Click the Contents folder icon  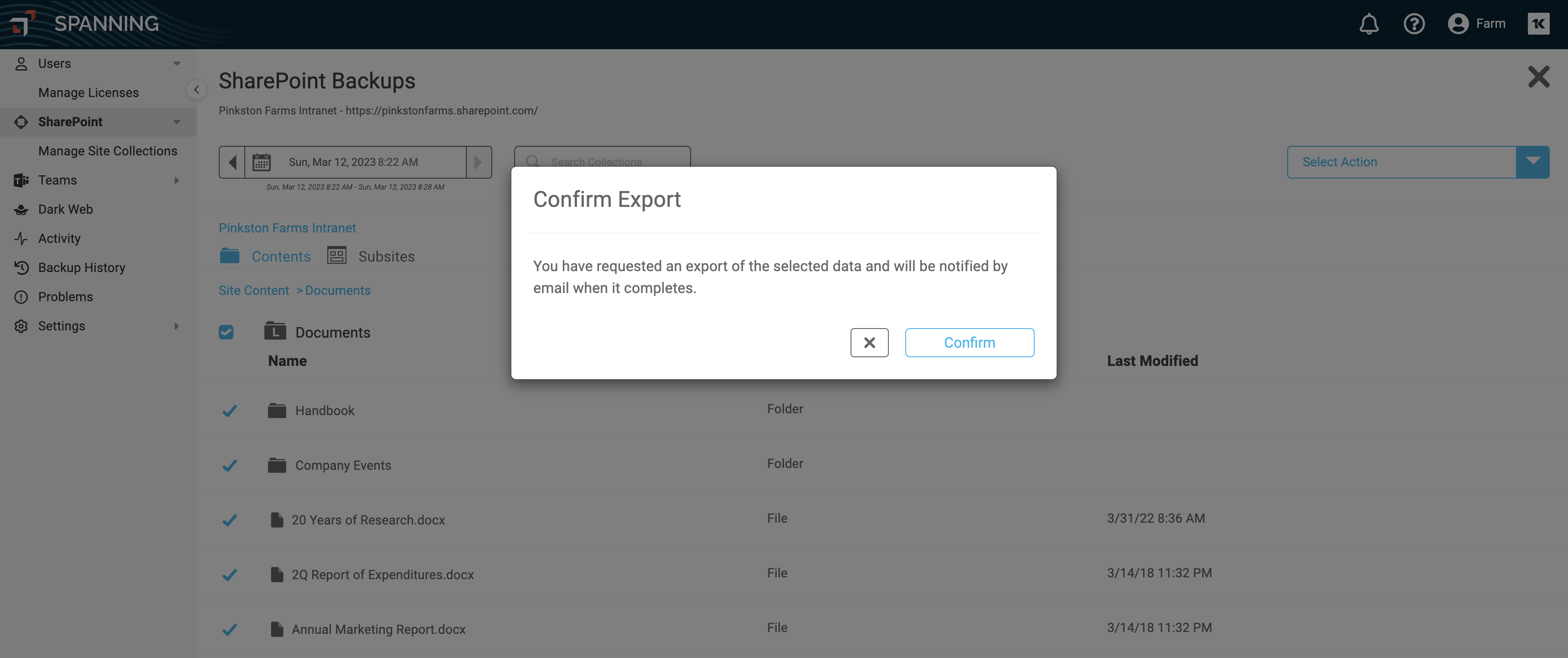coord(229,256)
